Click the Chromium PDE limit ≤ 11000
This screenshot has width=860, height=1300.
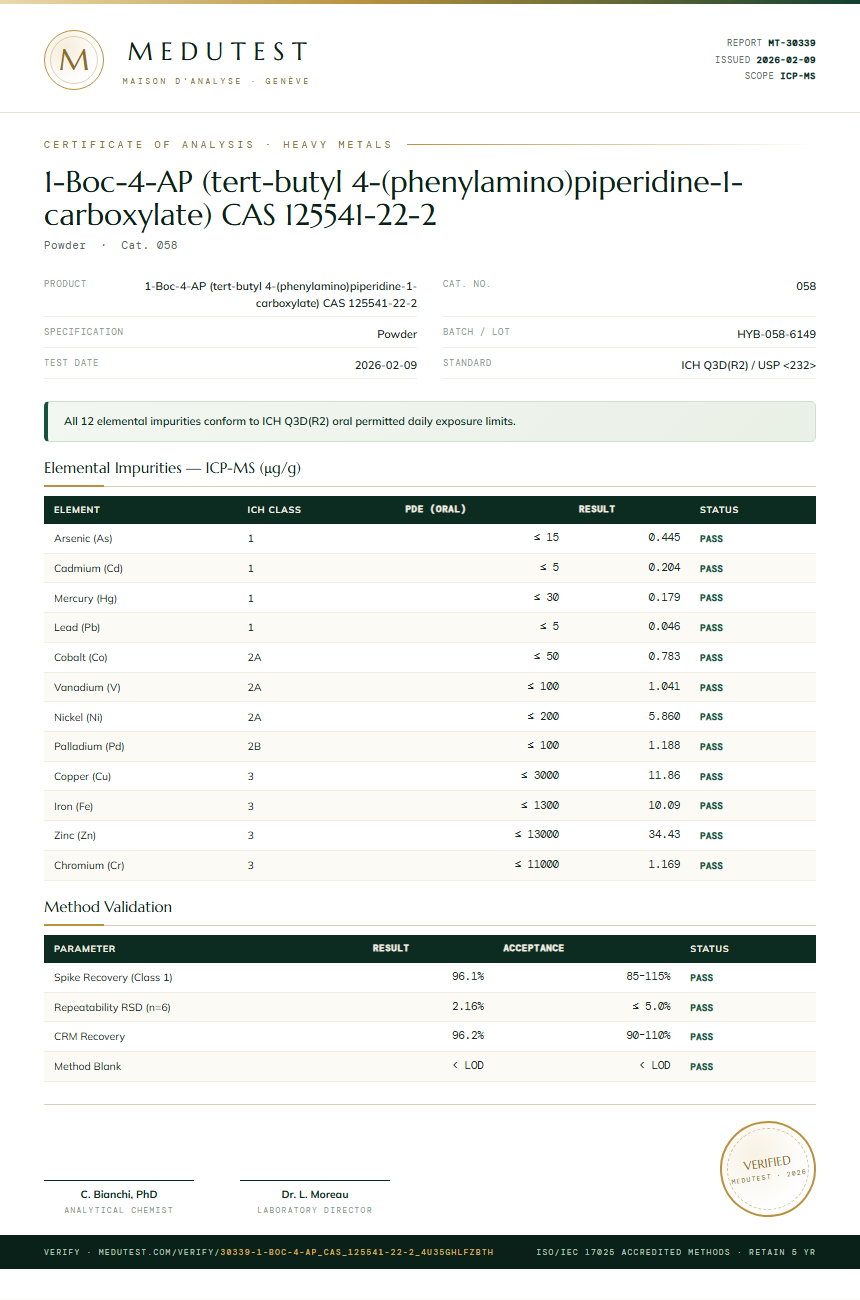click(537, 865)
